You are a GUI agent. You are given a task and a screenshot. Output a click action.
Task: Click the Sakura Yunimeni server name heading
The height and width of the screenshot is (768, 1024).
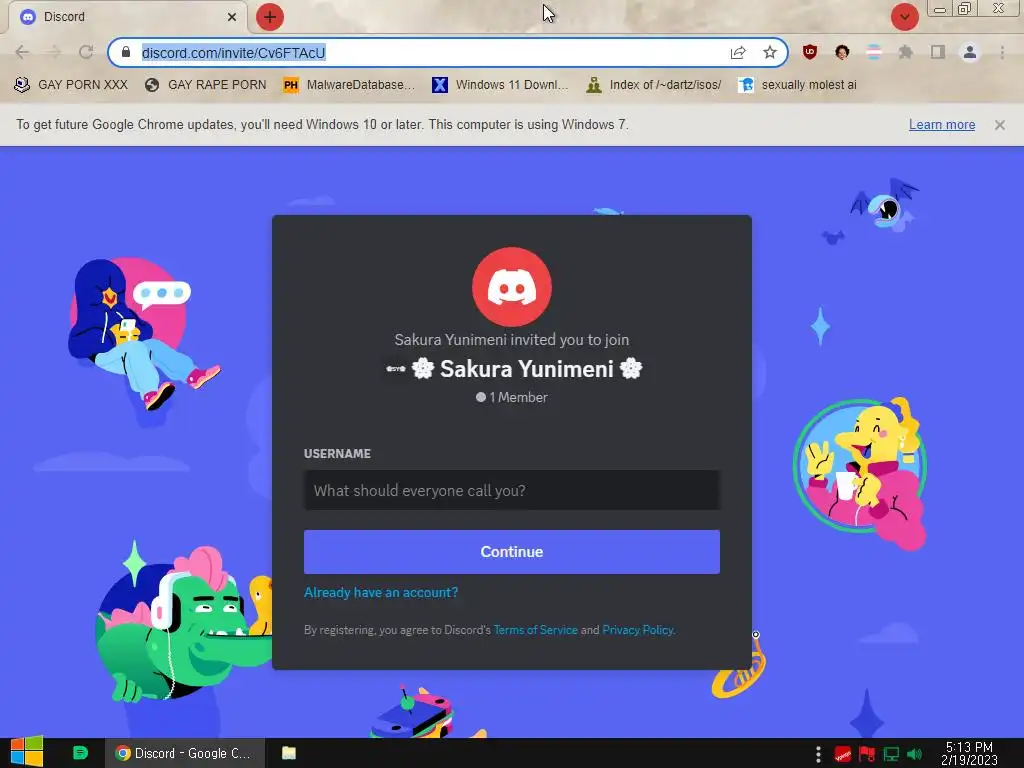coord(526,369)
